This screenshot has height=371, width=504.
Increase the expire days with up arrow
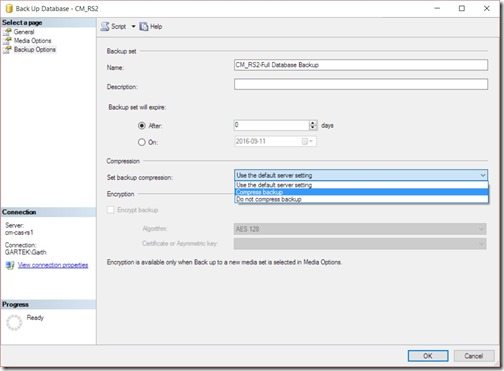(313, 123)
